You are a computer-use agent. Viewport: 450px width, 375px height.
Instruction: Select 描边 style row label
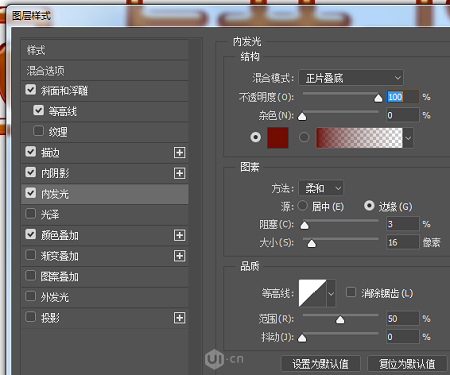[50, 153]
